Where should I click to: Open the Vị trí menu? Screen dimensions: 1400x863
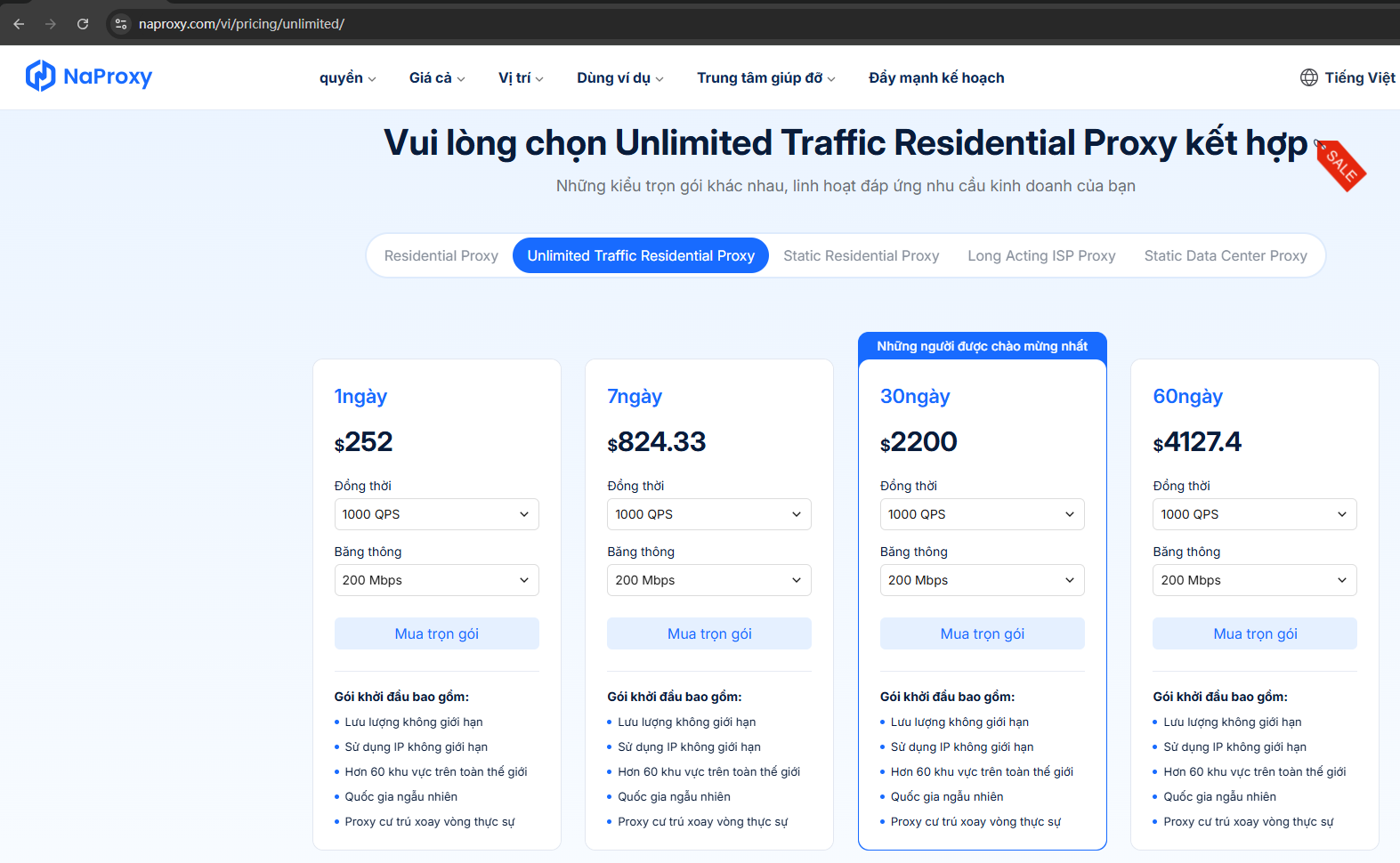[x=521, y=78]
